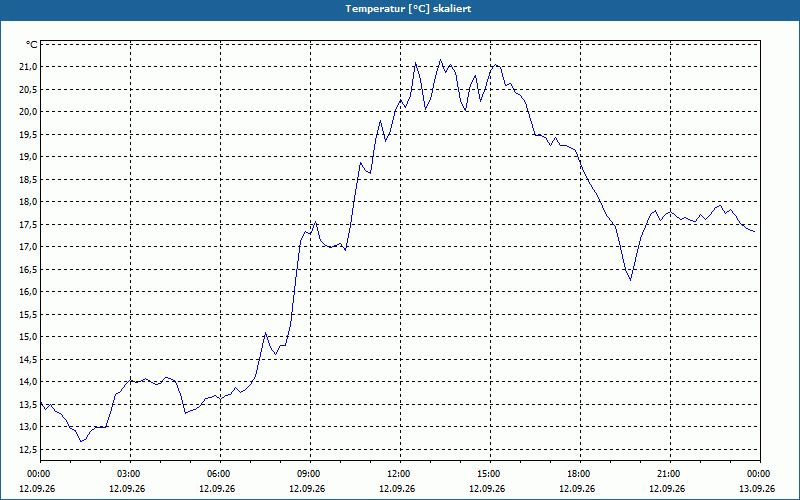Click the 12.09.26 date beneath 12:00

(x=397, y=488)
